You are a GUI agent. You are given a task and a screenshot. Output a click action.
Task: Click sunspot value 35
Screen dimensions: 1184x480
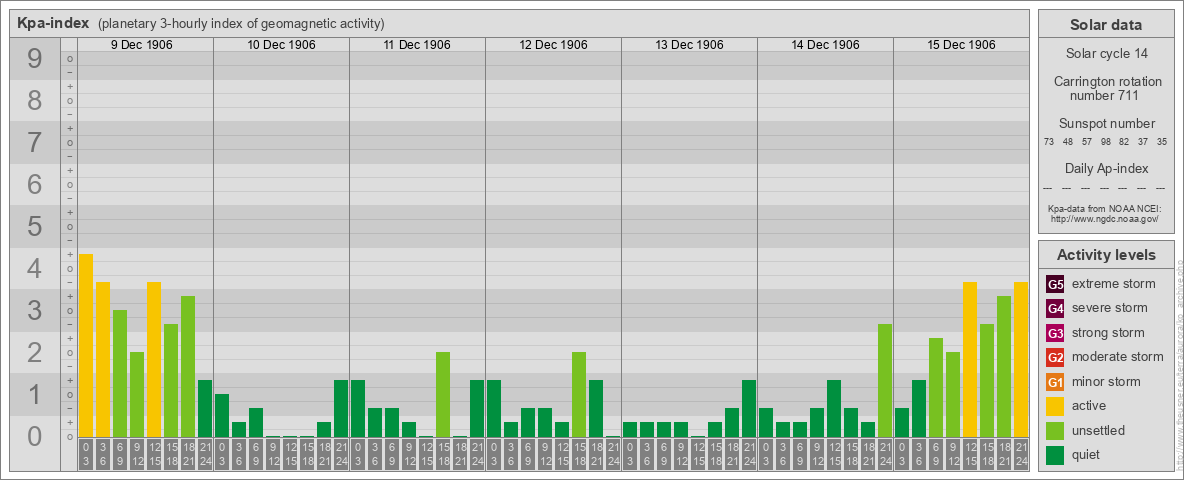click(x=1162, y=142)
